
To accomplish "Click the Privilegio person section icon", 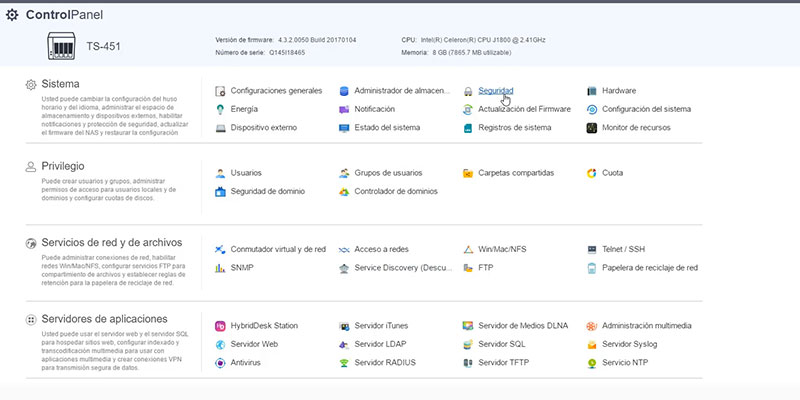I will (x=31, y=167).
